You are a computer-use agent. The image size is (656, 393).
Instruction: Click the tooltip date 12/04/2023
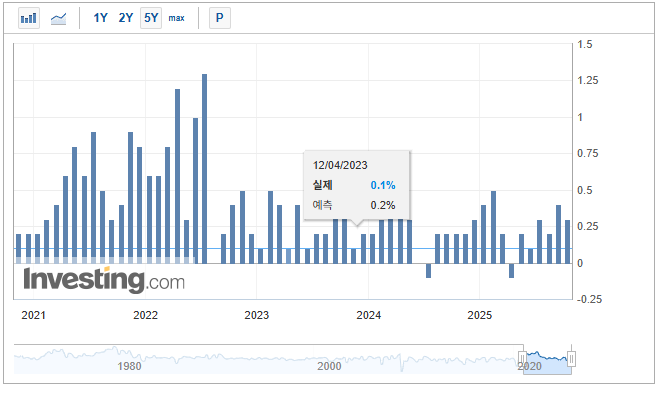340,165
